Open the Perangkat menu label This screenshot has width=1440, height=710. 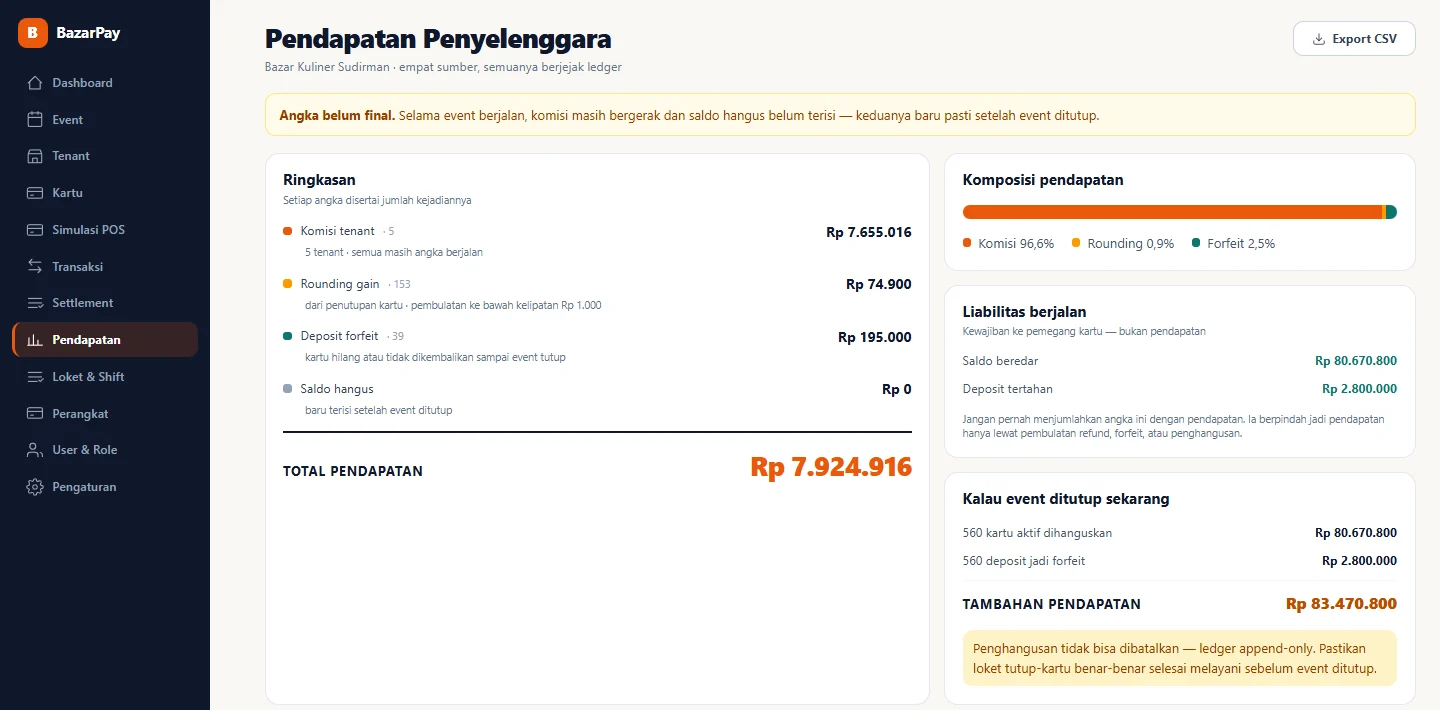[x=80, y=414]
